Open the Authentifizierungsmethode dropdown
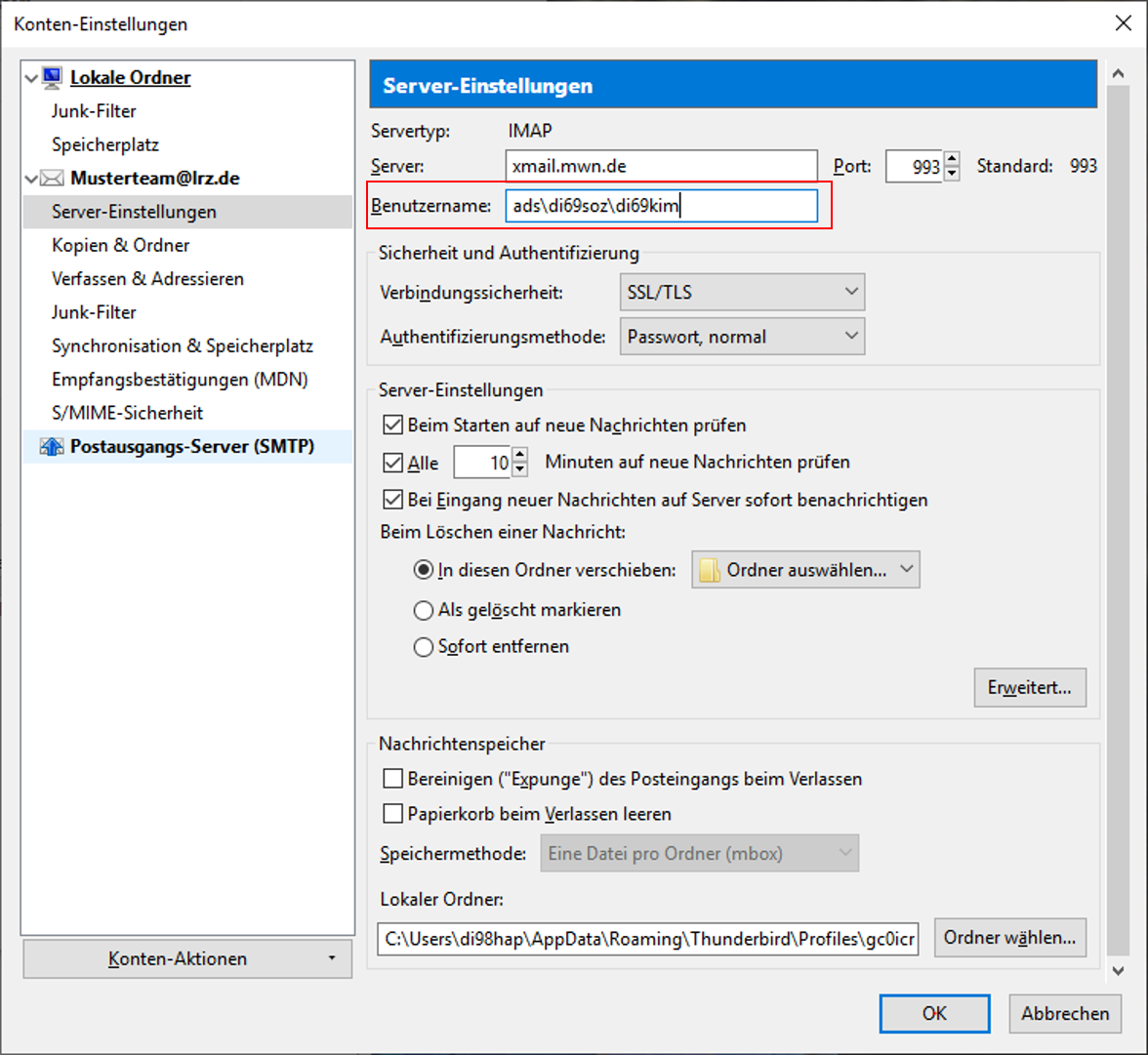1148x1055 pixels. click(742, 337)
